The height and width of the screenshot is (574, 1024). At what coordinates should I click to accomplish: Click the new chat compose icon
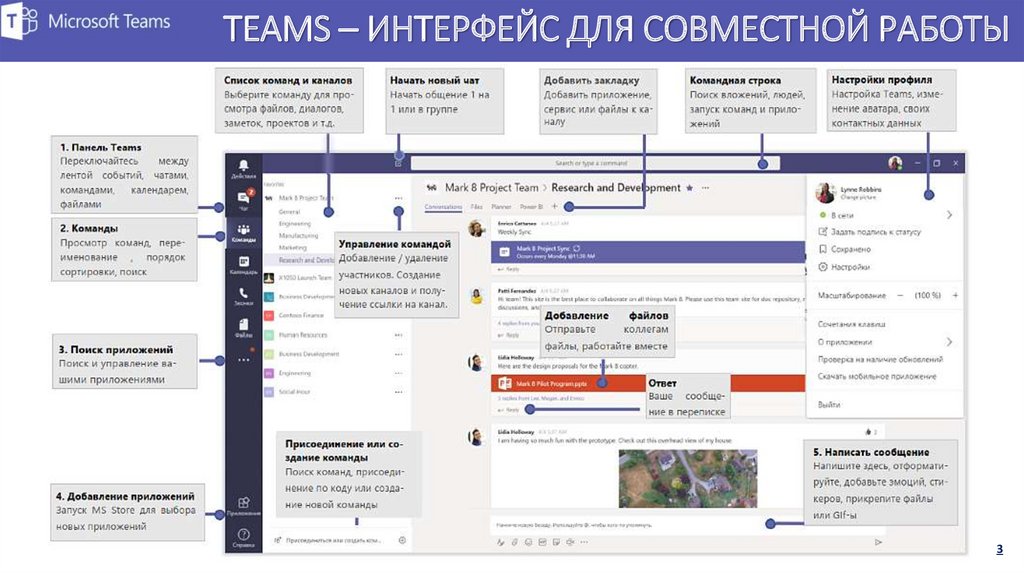398,163
